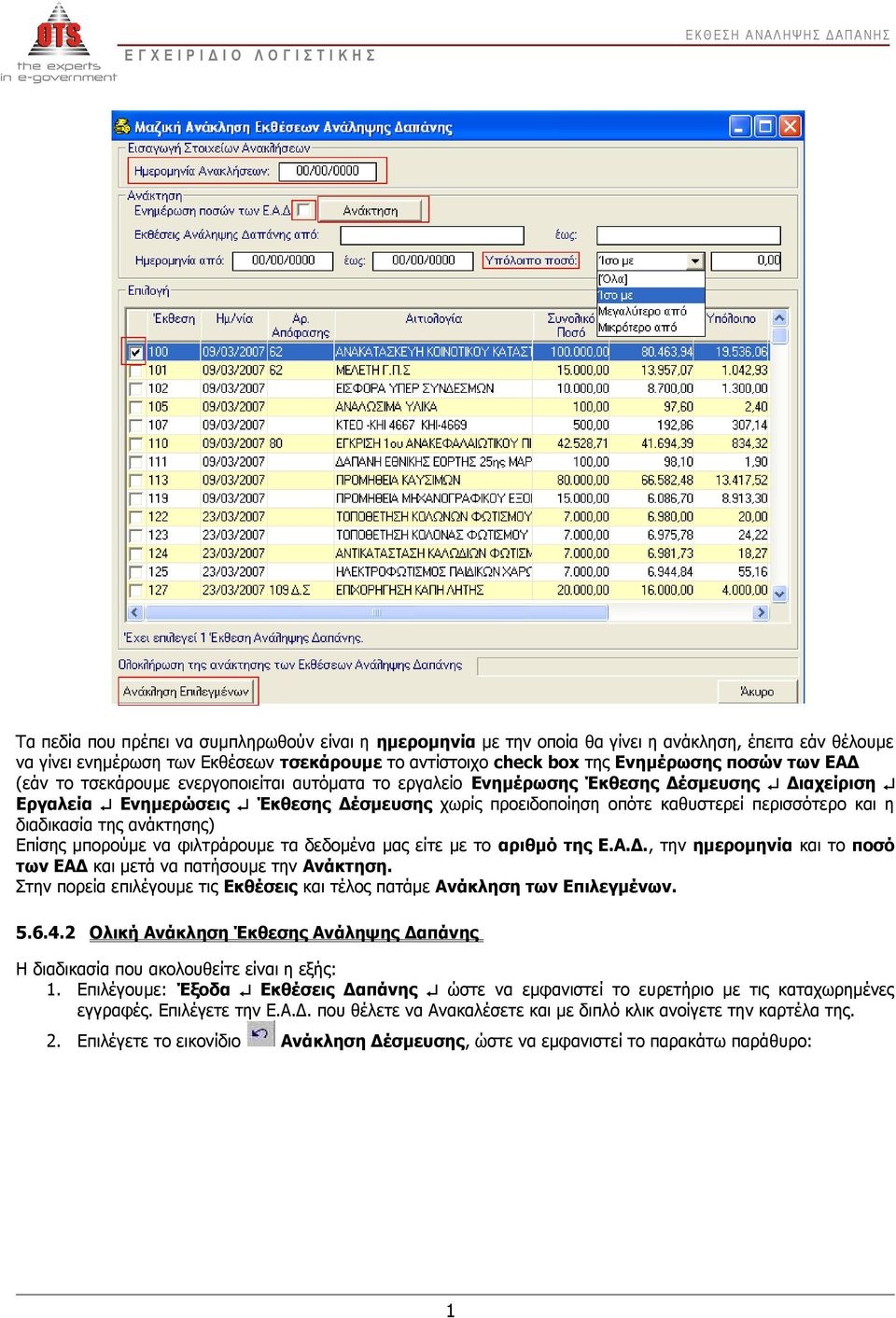The width and height of the screenshot is (896, 1318).
Task: Click the Άκυρο button
Action: (758, 692)
